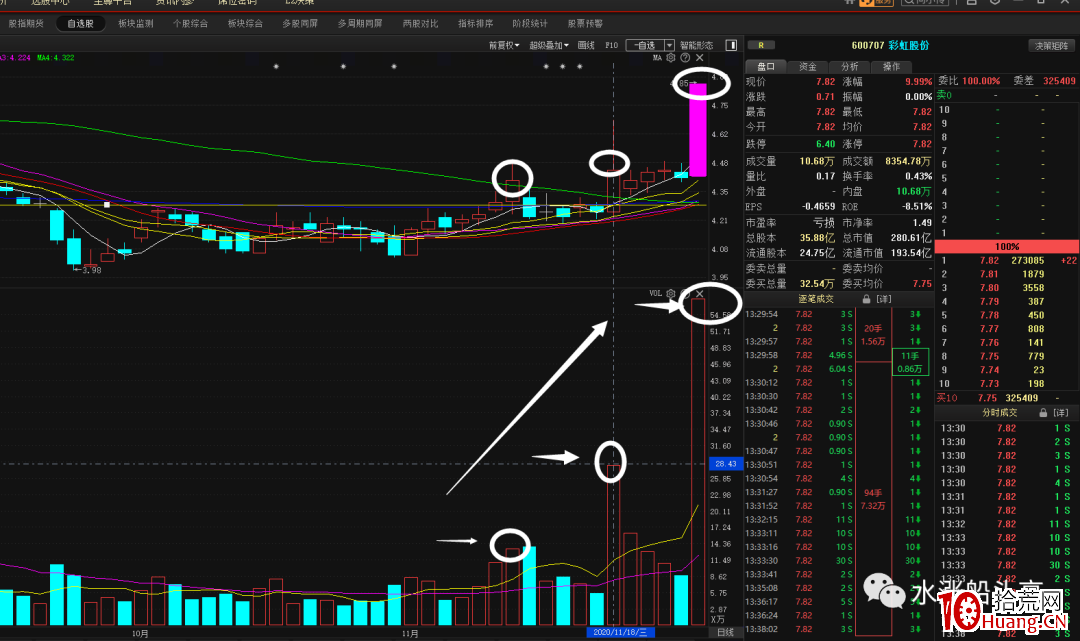Click lock icon beside 逐笔成交
This screenshot has width=1080, height=641.
tap(866, 299)
